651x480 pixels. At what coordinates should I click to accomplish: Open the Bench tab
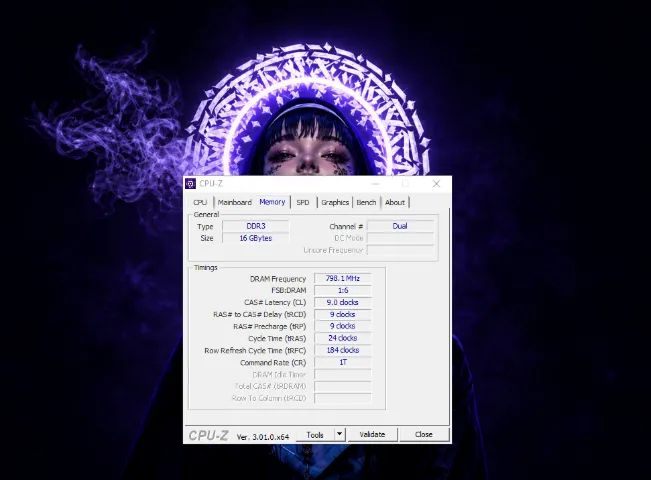pos(366,202)
